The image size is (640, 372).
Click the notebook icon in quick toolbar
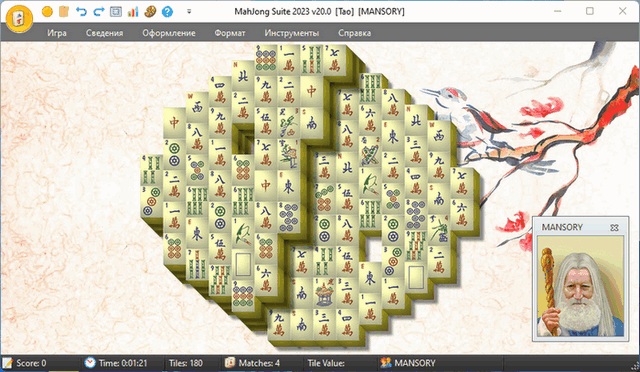(64, 11)
